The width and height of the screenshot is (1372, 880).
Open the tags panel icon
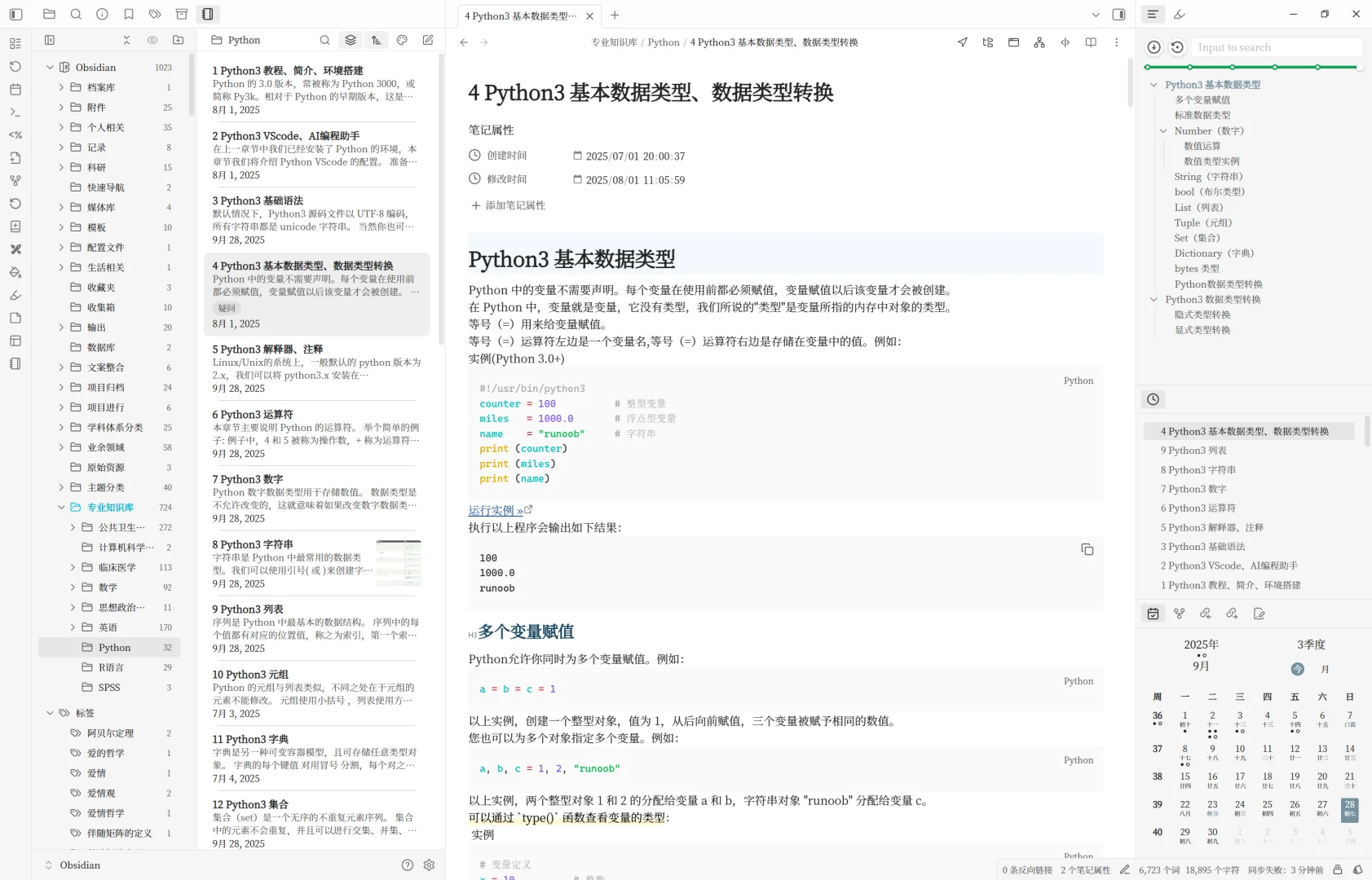tap(155, 14)
